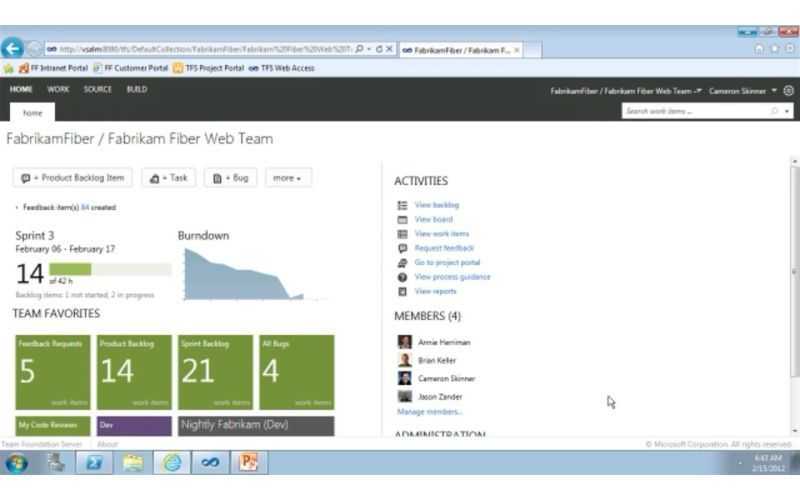Expand the more dropdown button
The image size is (800, 500).
click(x=288, y=178)
